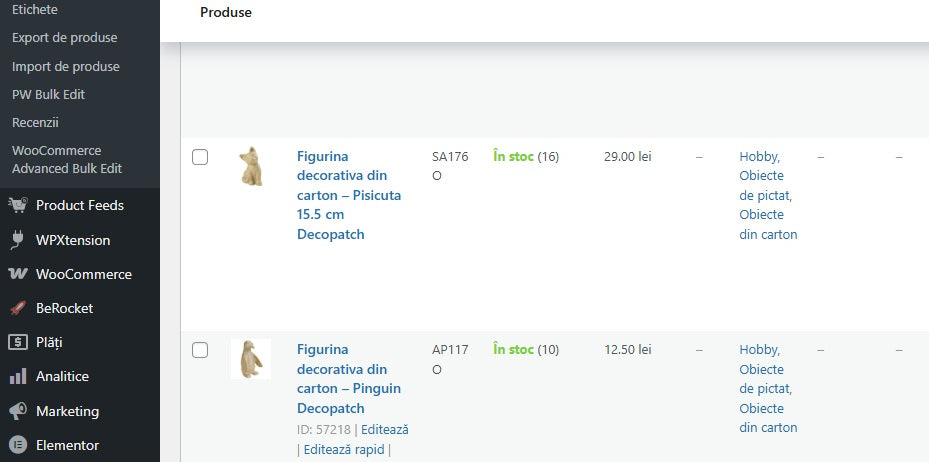The height and width of the screenshot is (462, 929).
Task: Click the Elementor sidebar icon
Action: pos(17,445)
